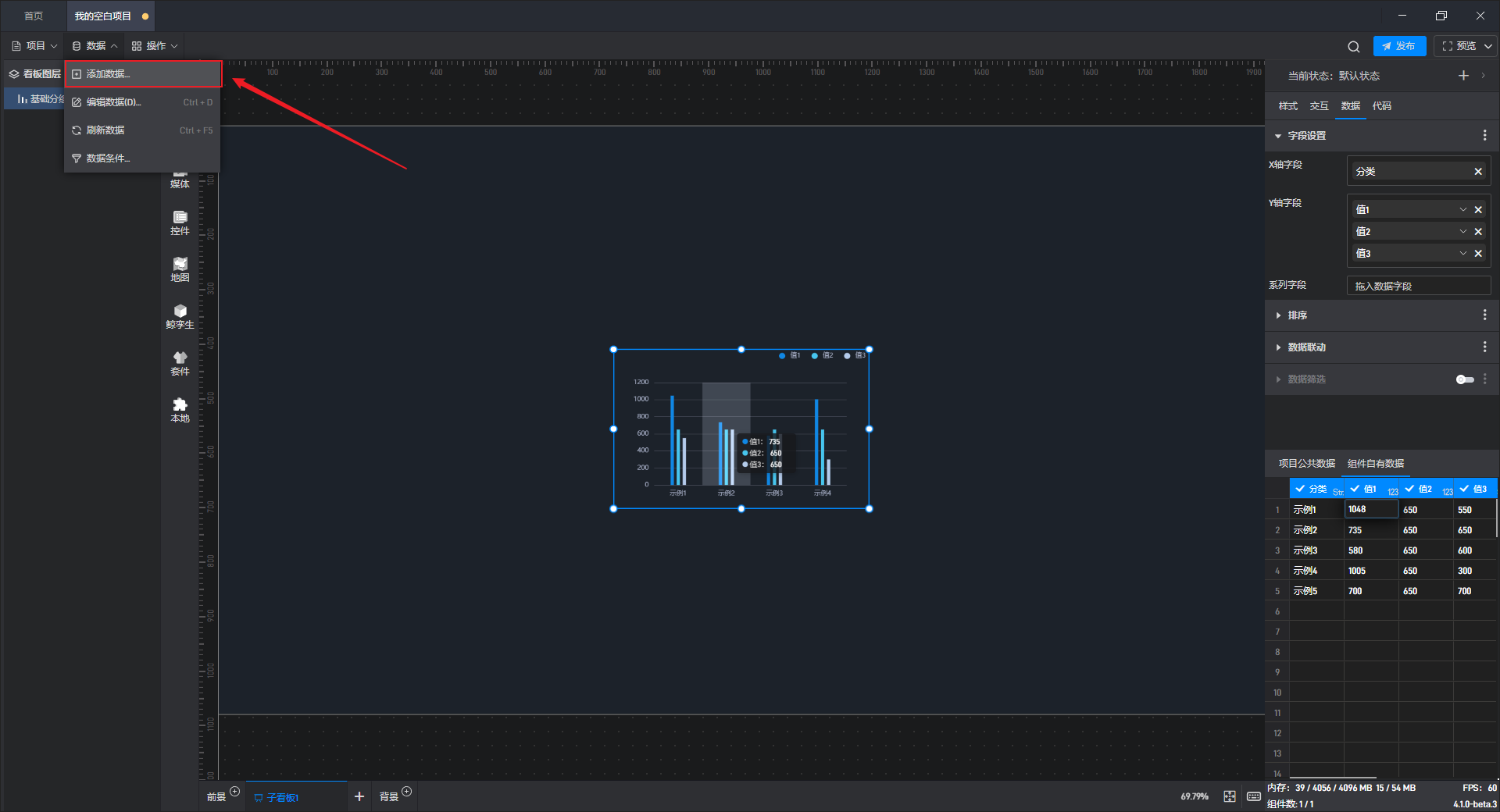This screenshot has width=1500, height=812.
Task: Open the 操作 menu
Action: [155, 46]
